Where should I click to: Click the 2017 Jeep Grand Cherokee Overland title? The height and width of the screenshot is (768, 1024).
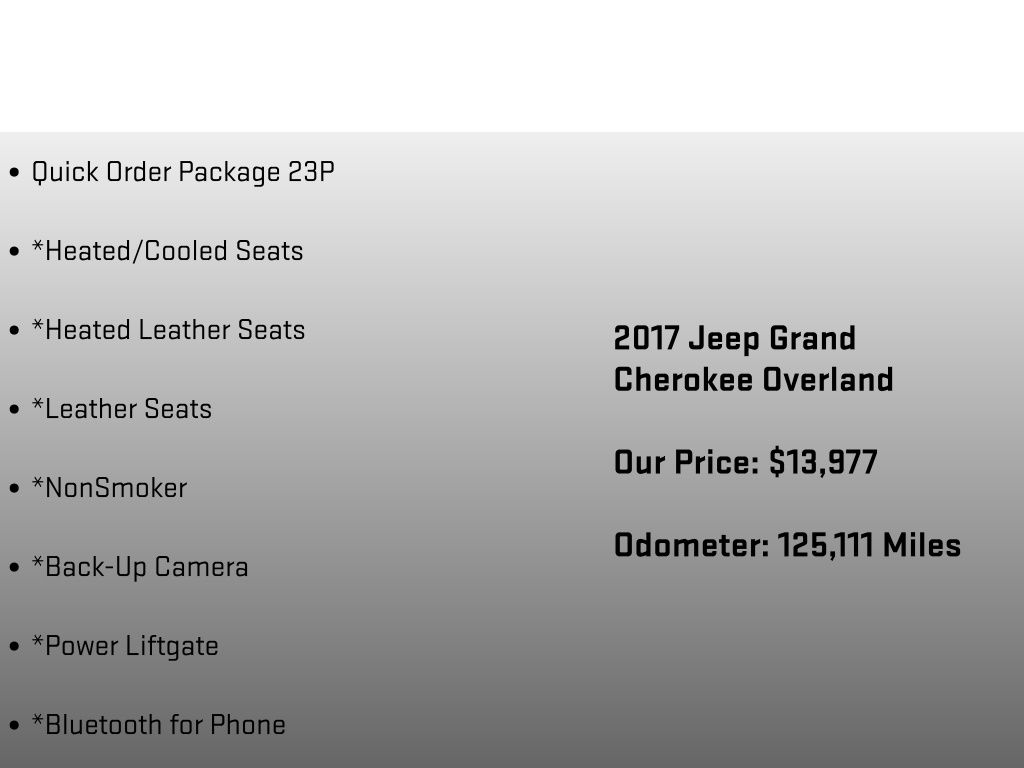click(753, 359)
